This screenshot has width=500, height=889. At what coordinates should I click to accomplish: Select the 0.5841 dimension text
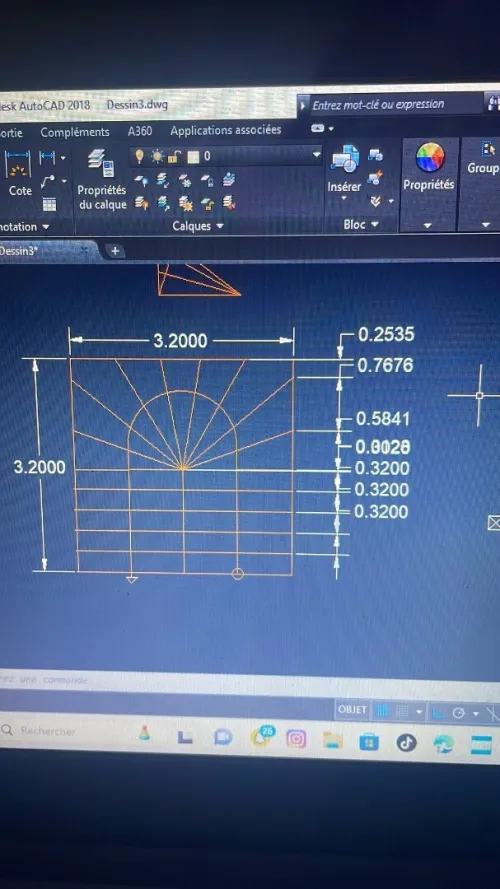[383, 419]
